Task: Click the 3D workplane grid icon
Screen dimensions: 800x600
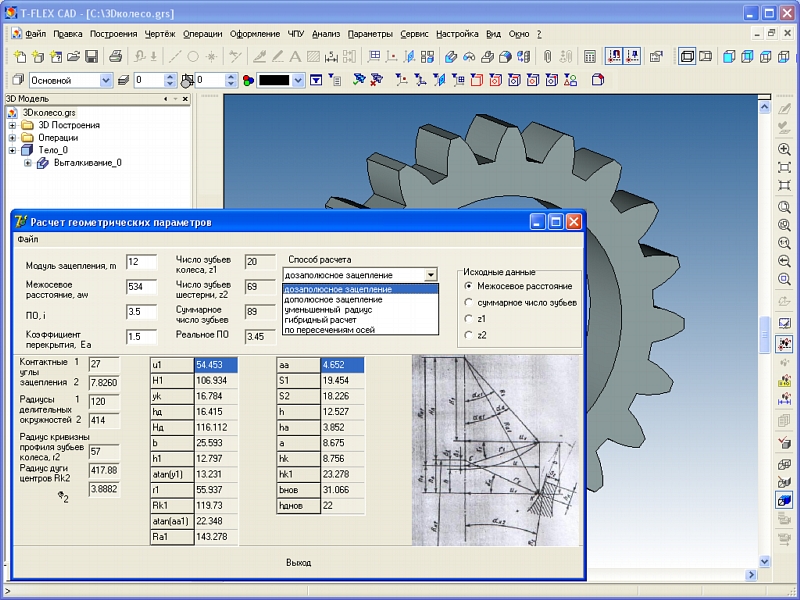Action: 374,56
